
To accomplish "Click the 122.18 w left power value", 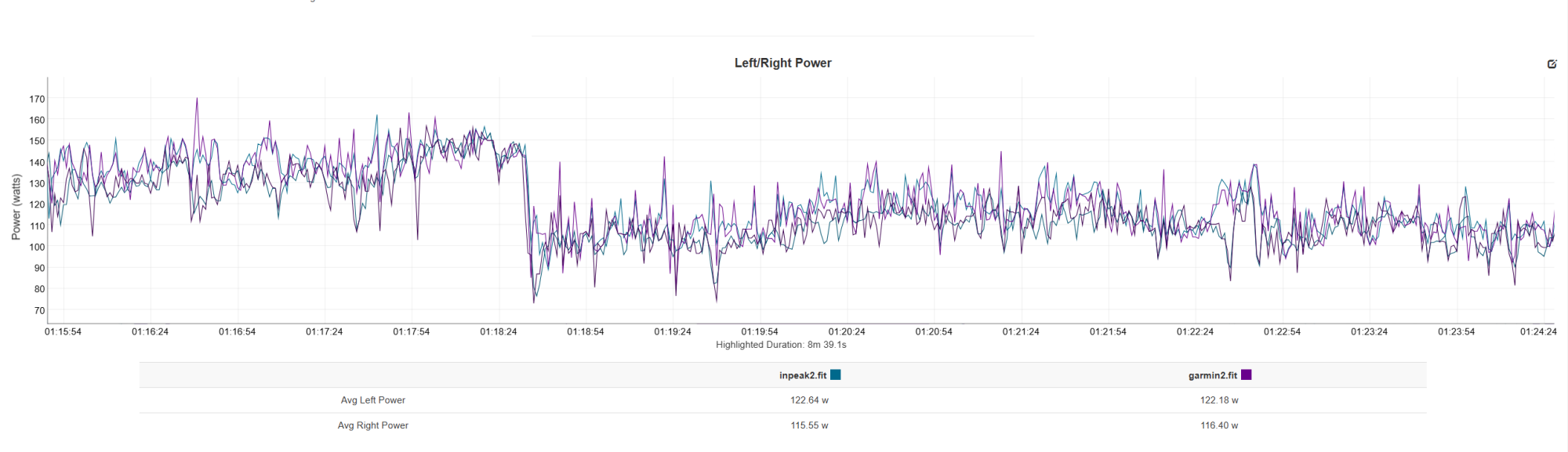I will (x=1219, y=400).
